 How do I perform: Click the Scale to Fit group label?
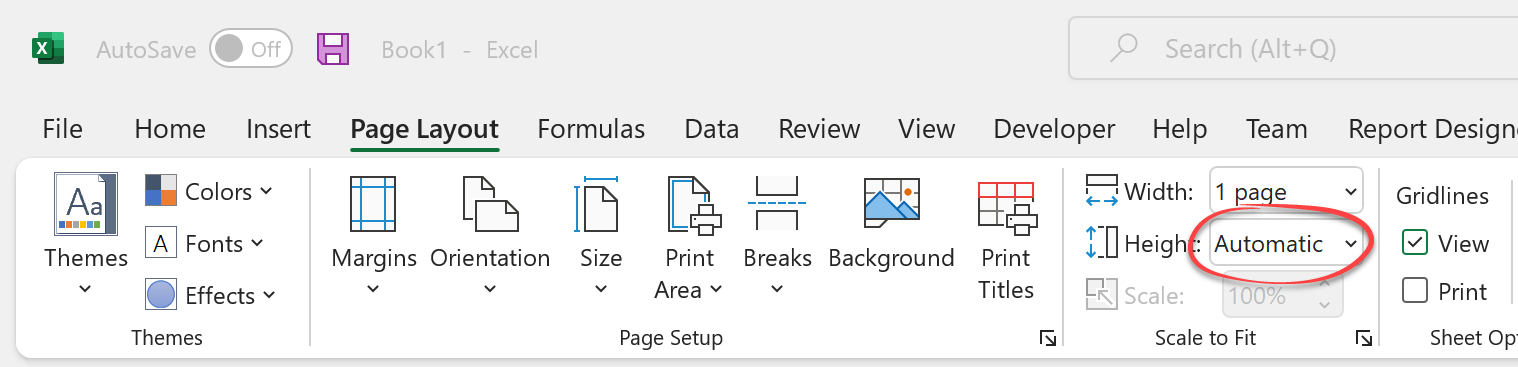pos(1206,338)
